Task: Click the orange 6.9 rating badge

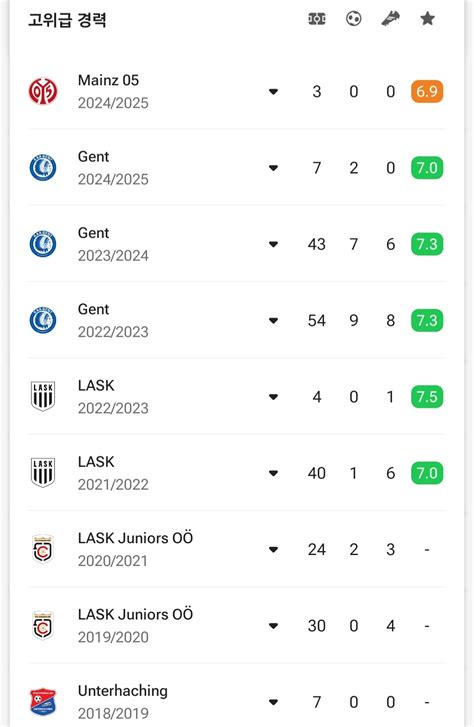Action: (427, 91)
